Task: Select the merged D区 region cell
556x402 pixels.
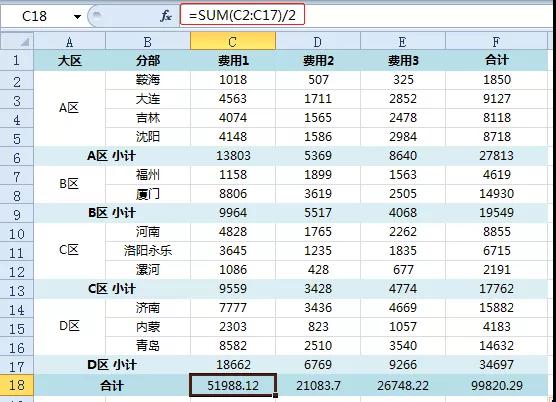Action: [x=70, y=326]
